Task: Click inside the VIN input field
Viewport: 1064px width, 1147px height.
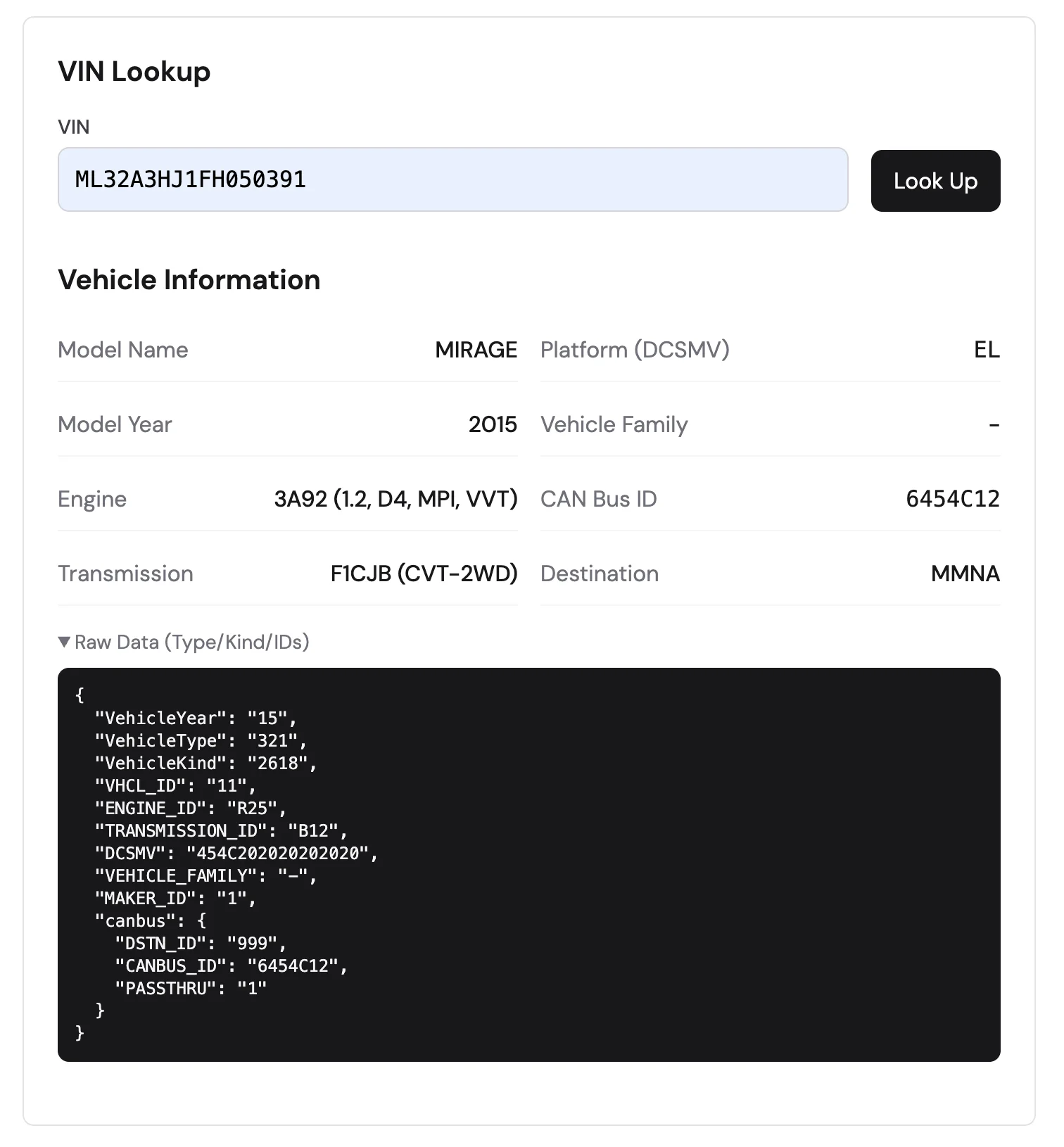Action: tap(453, 180)
